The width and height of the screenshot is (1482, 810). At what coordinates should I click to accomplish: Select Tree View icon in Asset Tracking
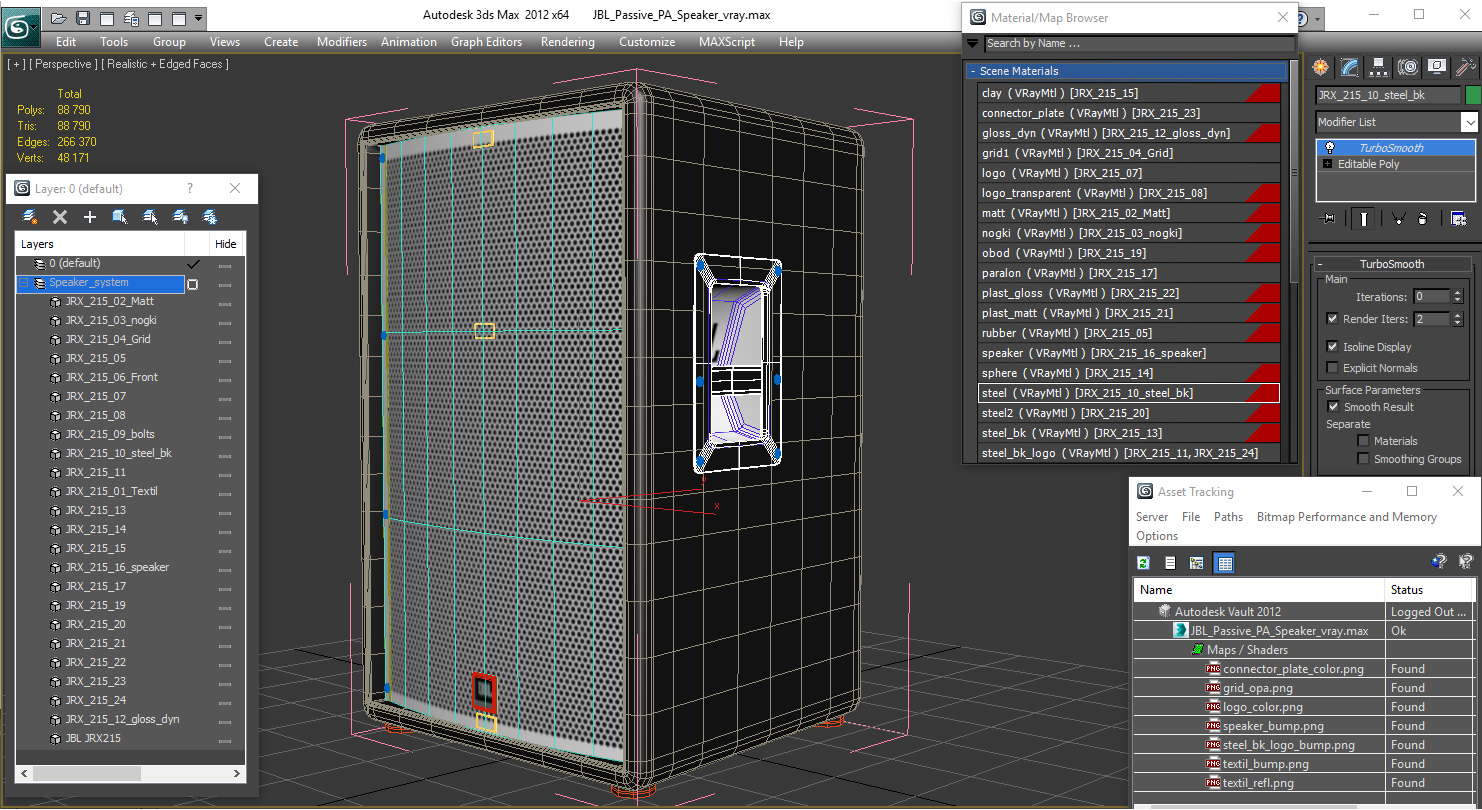click(x=1196, y=563)
